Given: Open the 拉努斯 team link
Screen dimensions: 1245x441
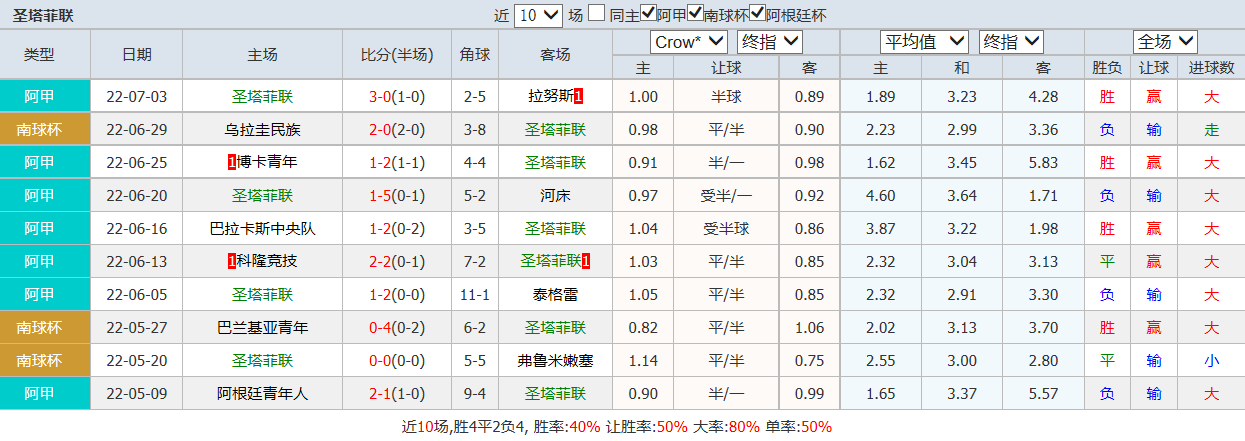Looking at the screenshot, I should (551, 97).
